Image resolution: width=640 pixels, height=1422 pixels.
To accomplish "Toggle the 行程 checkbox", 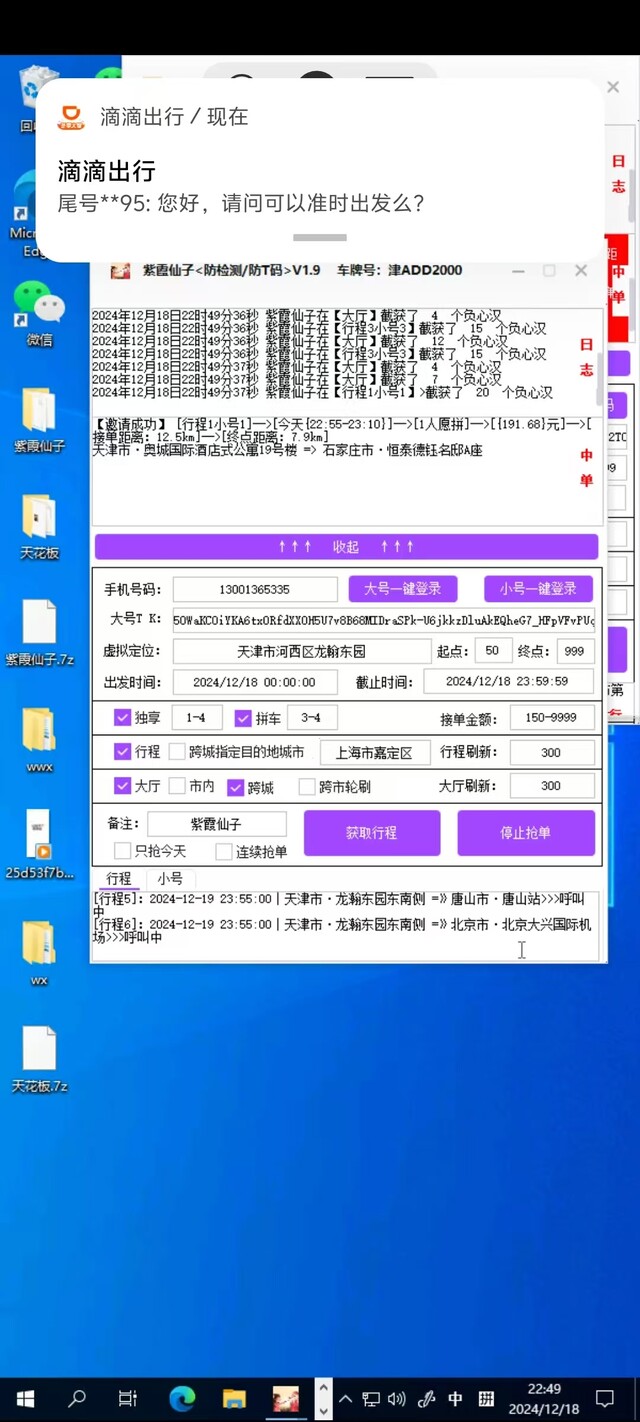I will (x=122, y=752).
